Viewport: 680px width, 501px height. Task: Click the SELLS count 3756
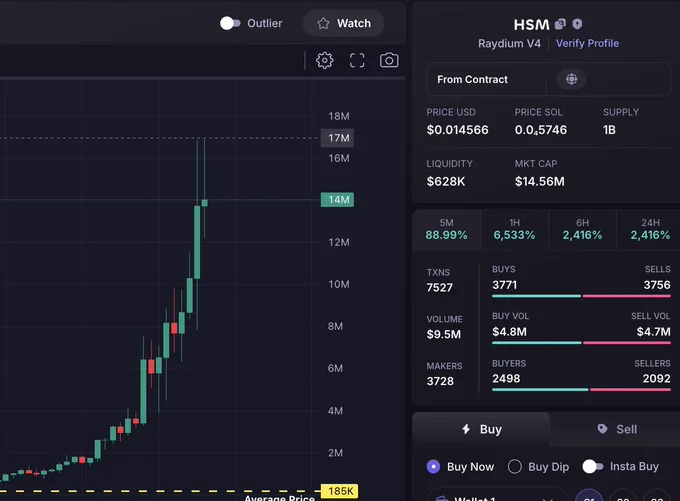(x=657, y=285)
